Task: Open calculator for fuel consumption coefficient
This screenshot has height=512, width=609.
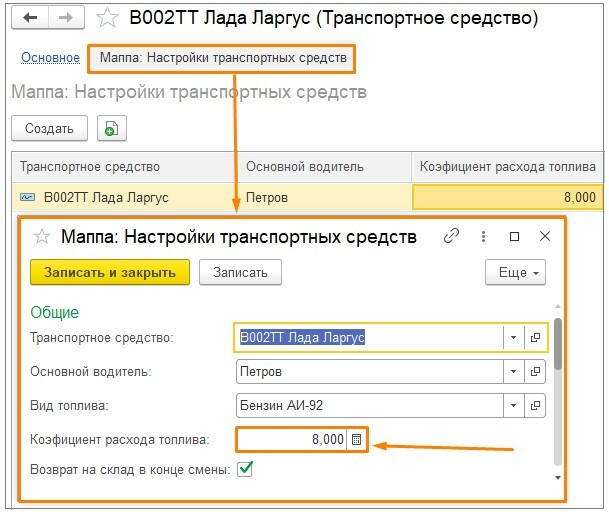Action: pos(356,439)
